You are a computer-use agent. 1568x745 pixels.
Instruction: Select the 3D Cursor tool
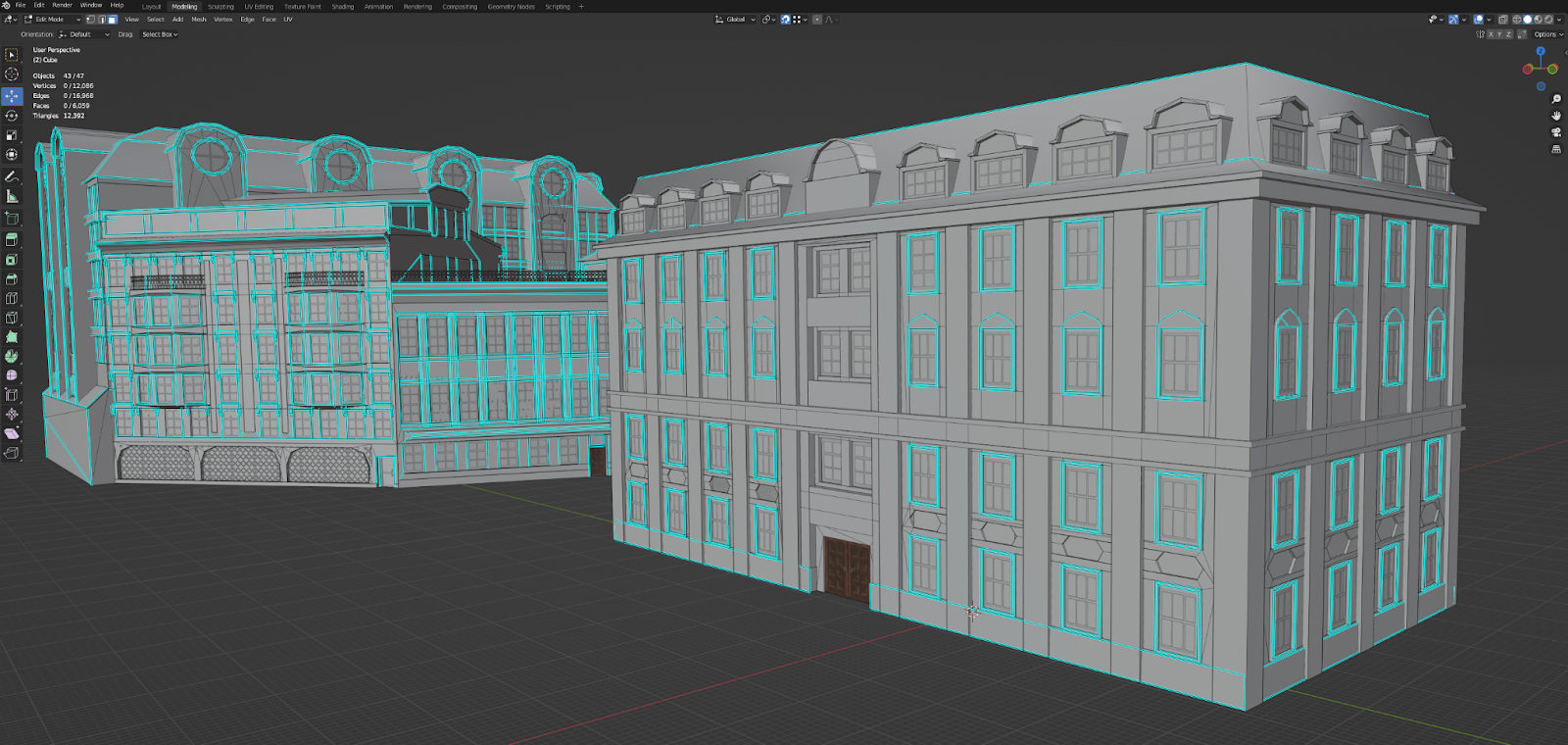pos(12,74)
